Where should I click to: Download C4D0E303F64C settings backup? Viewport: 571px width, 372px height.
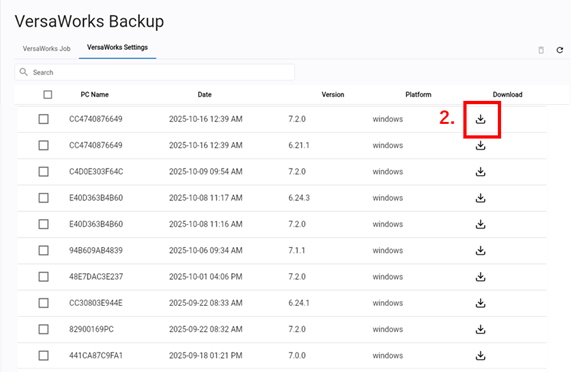click(x=480, y=171)
